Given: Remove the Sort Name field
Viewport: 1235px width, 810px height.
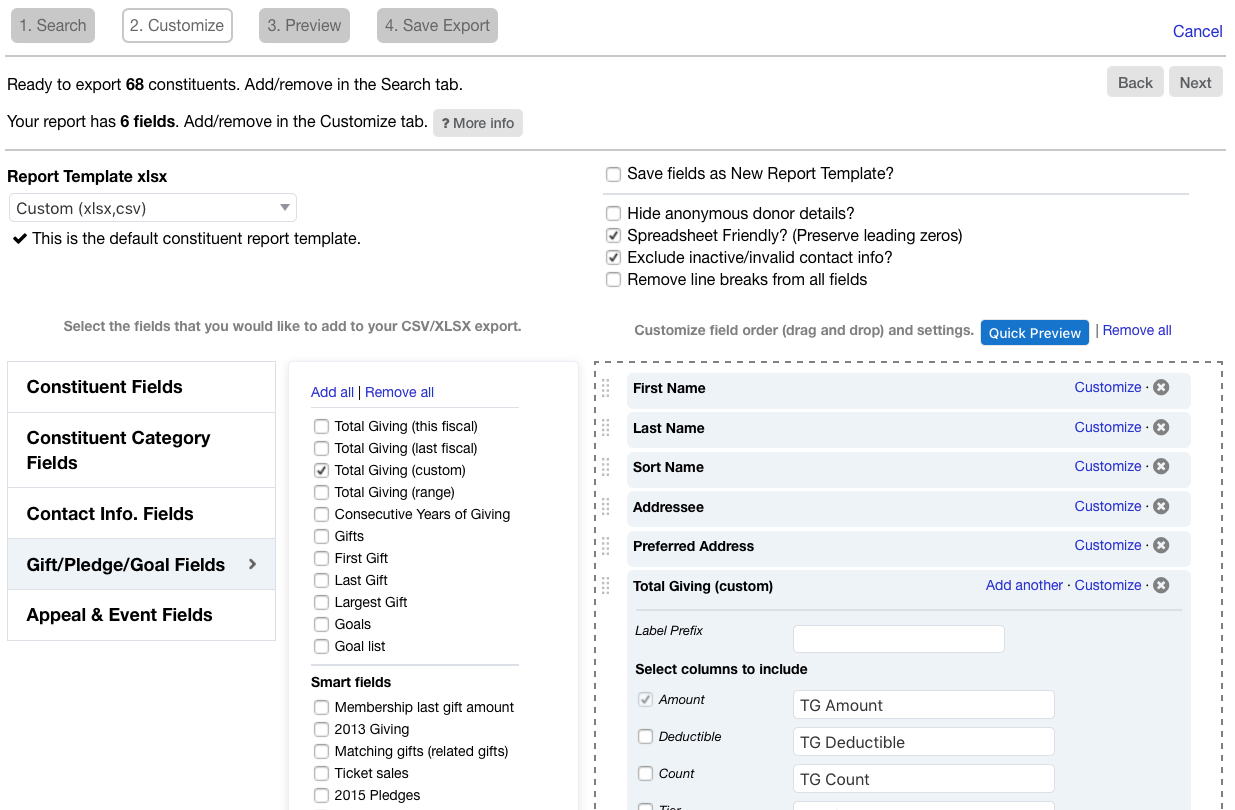Looking at the screenshot, I should pos(1161,466).
